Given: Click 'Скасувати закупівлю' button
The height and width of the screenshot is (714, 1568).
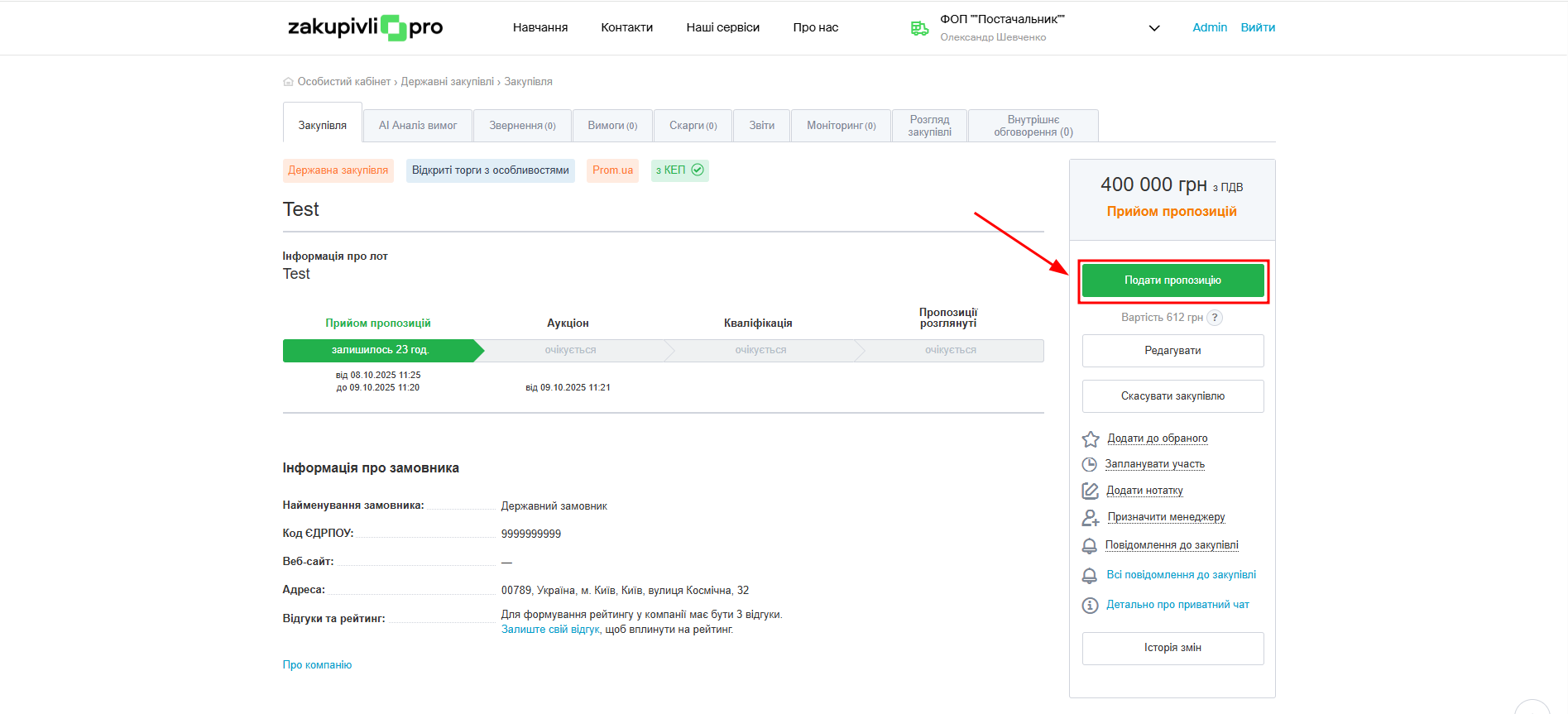Looking at the screenshot, I should click(1172, 396).
